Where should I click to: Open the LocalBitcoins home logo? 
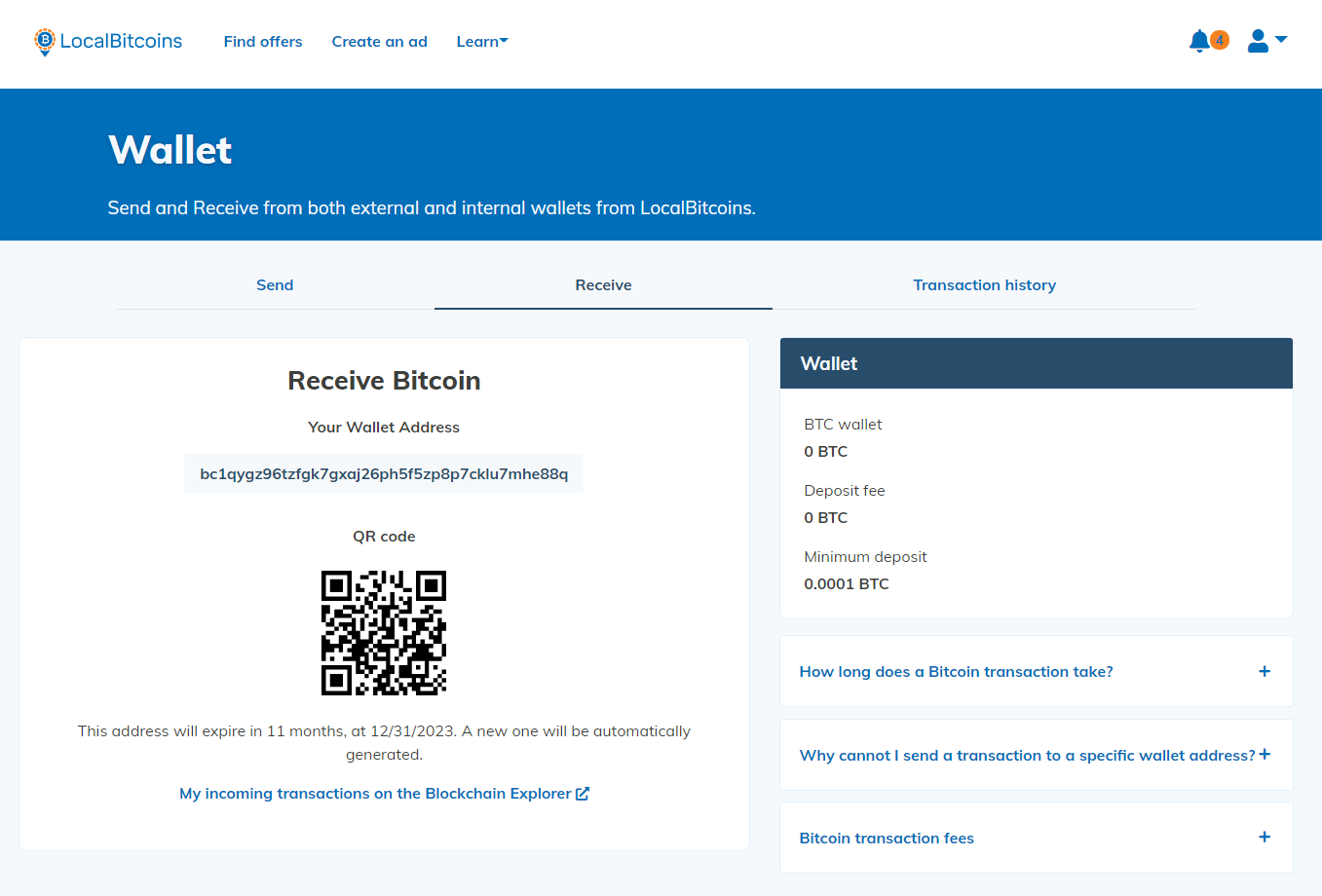tap(108, 41)
